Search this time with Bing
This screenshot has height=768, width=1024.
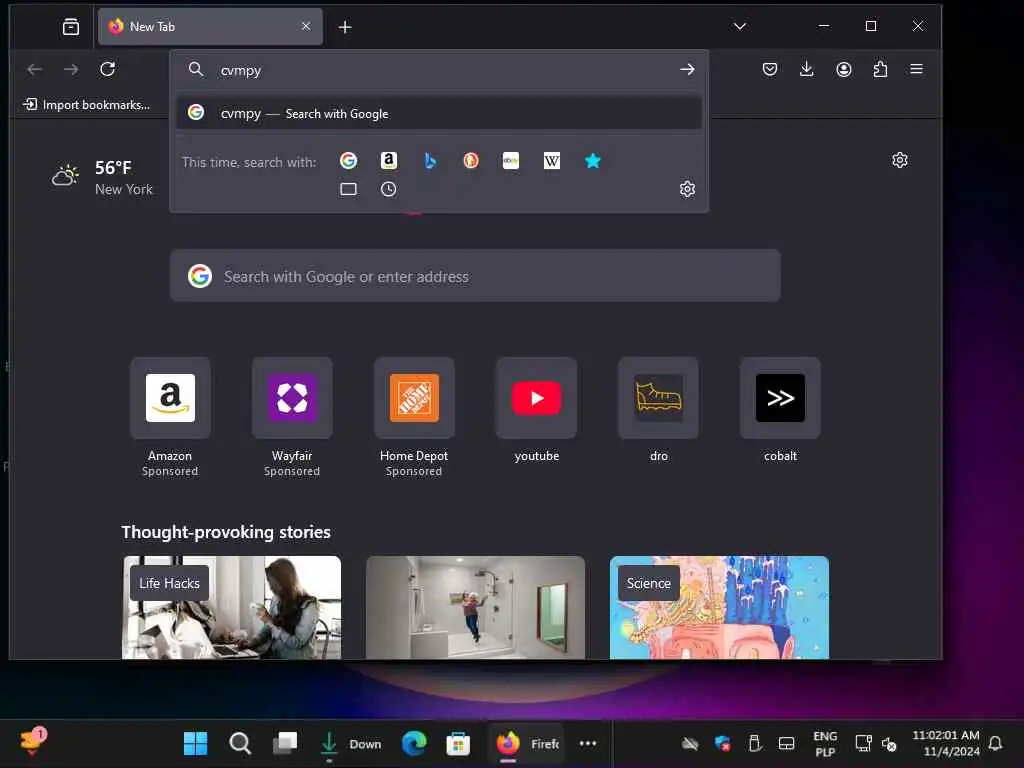430,161
